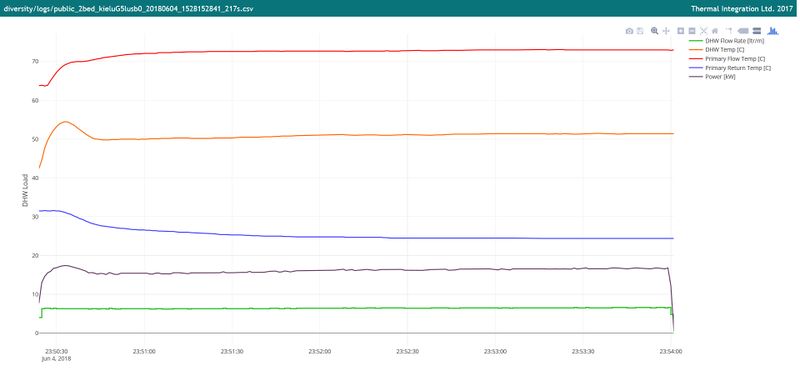The width and height of the screenshot is (800, 371).
Task: Click the log file path title
Action: coord(128,9)
